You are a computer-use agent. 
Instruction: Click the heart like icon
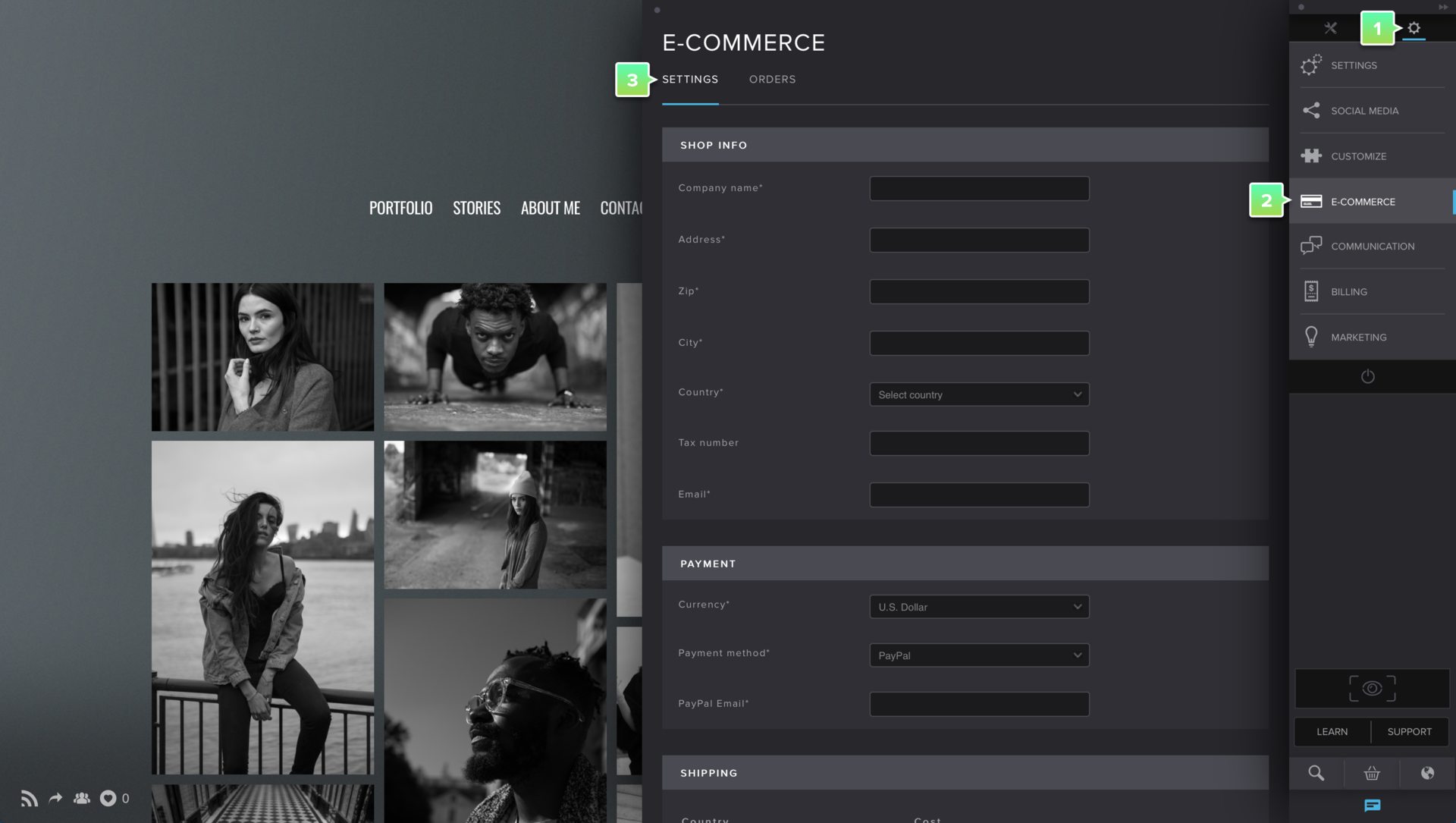[108, 798]
